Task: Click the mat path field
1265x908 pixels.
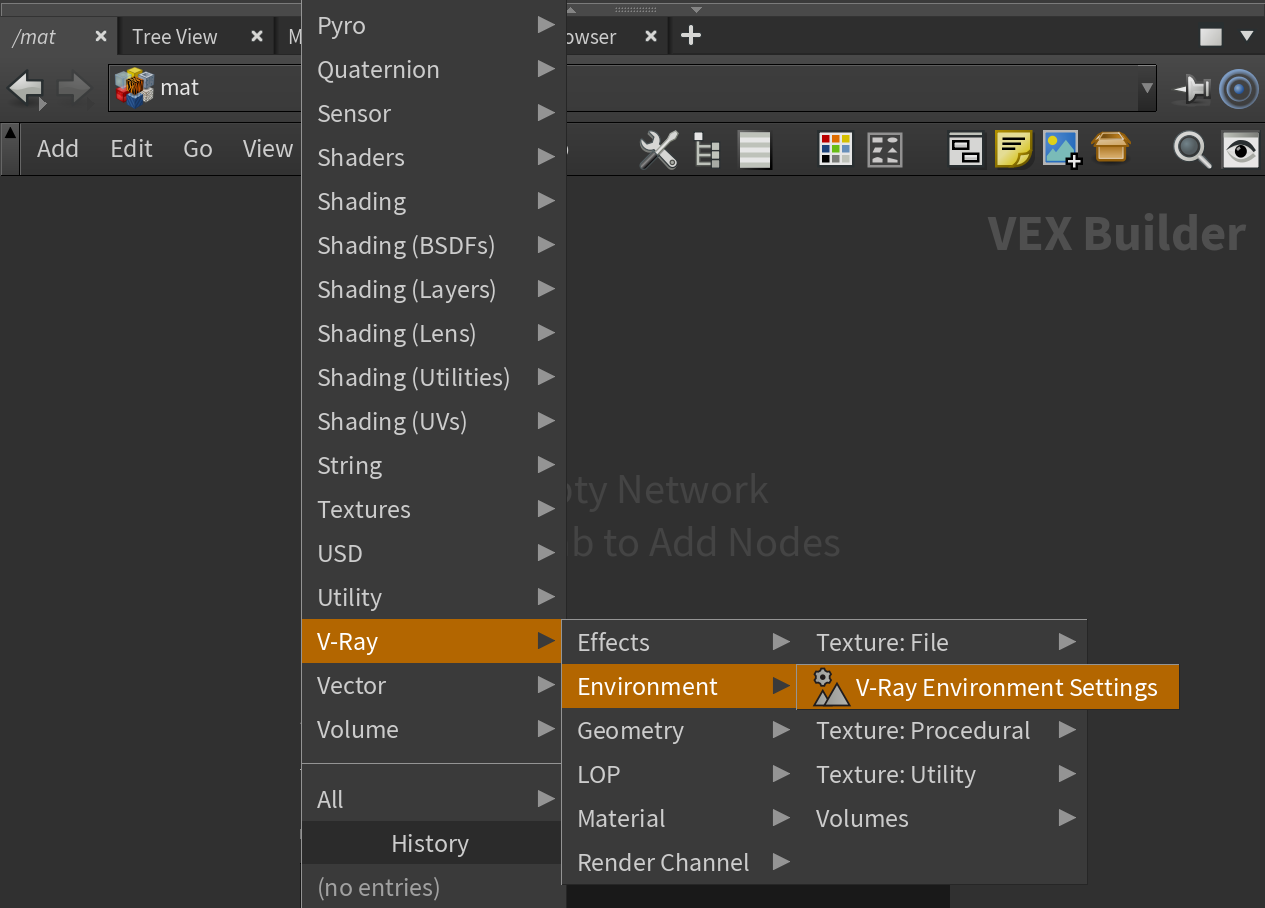Action: [x=633, y=88]
